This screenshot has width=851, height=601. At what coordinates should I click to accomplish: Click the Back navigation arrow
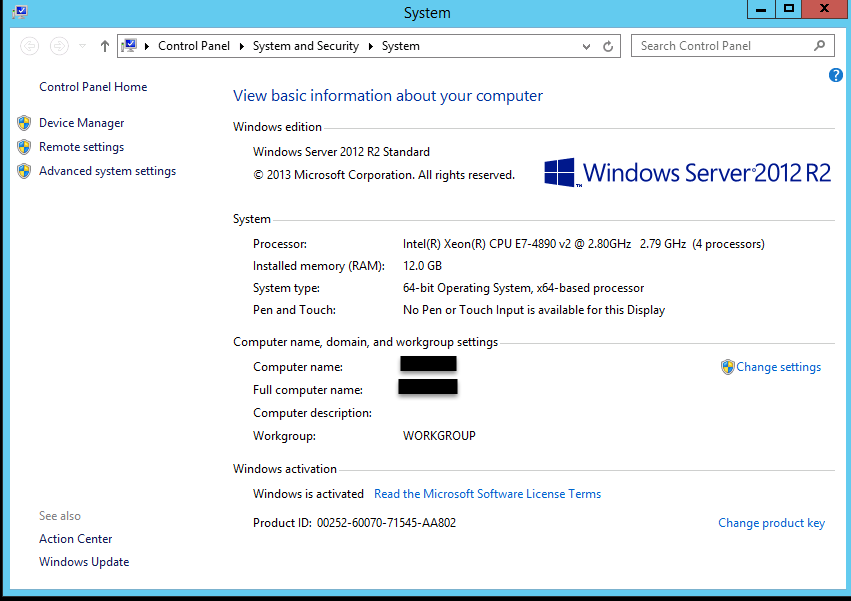click(x=29, y=46)
